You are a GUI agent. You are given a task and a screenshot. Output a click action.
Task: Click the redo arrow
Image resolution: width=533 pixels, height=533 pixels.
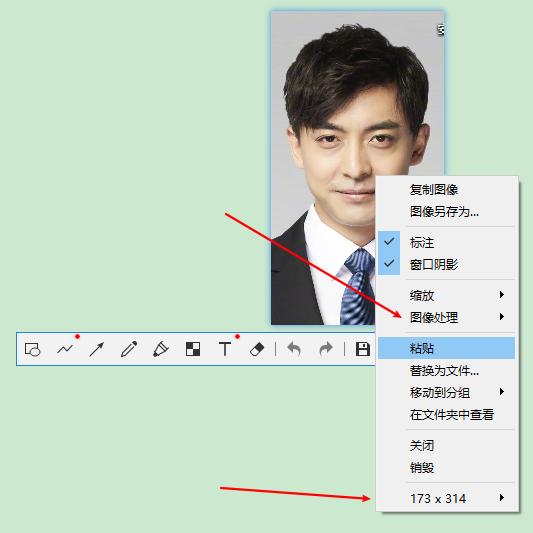click(326, 349)
